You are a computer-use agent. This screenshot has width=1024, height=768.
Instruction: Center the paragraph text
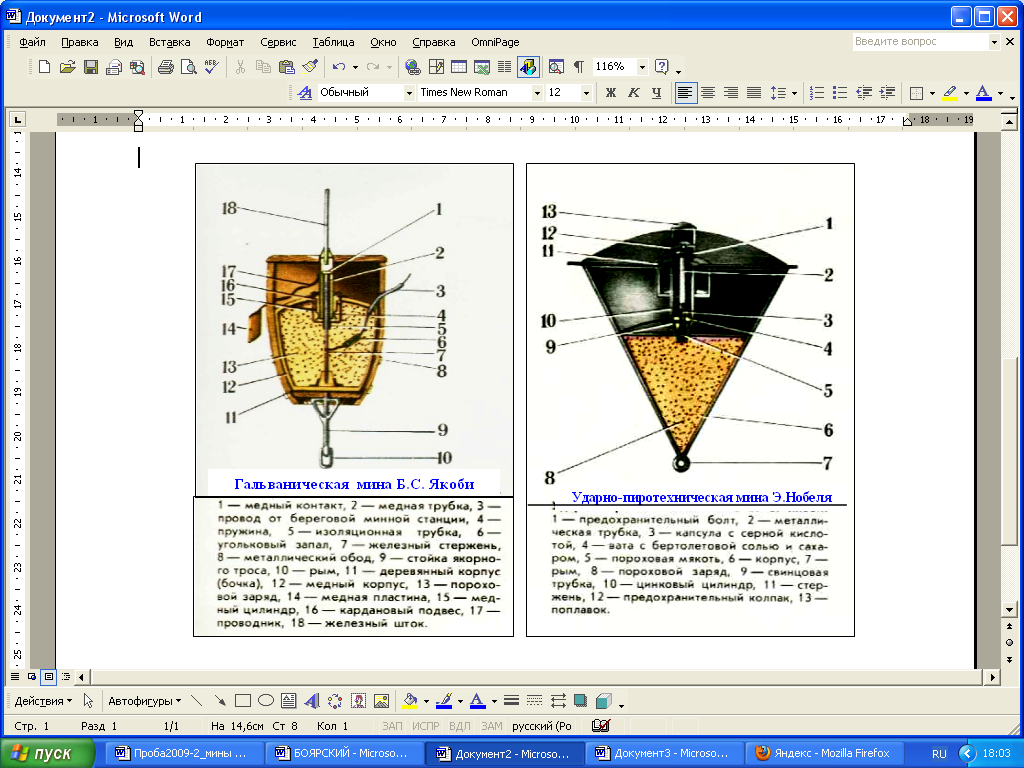pos(708,93)
